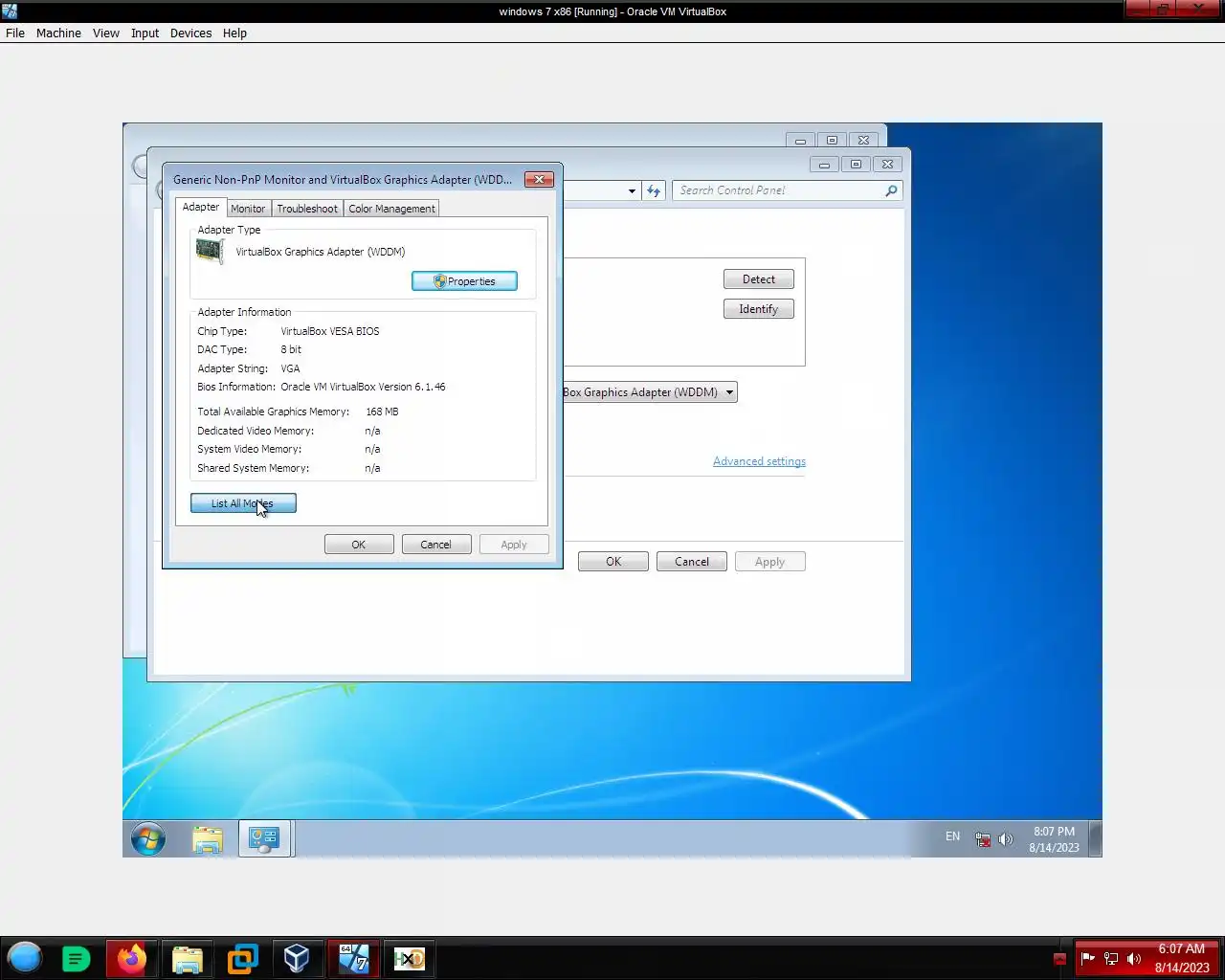Click the address bar refresh icon
Viewport: 1225px width, 980px height.
(654, 190)
